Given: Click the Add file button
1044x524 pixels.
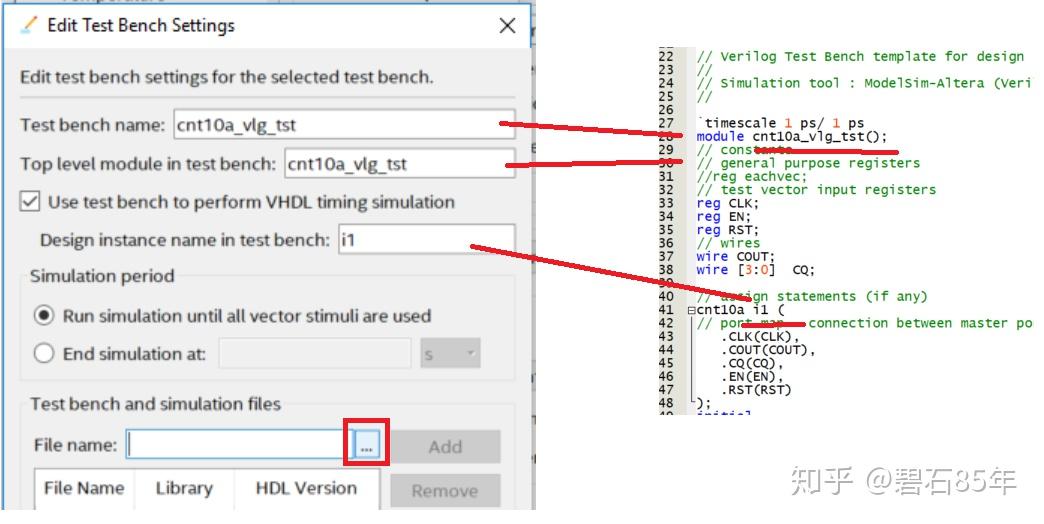Looking at the screenshot, I should tap(445, 446).
